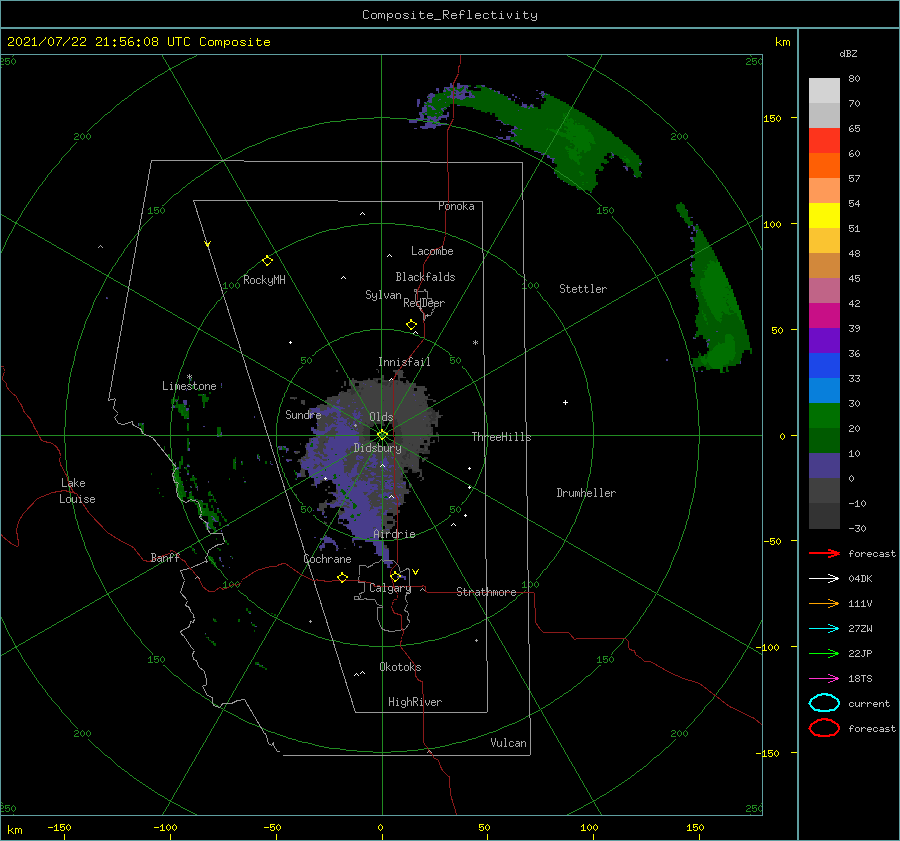Click the Ponoka town label

(x=456, y=206)
